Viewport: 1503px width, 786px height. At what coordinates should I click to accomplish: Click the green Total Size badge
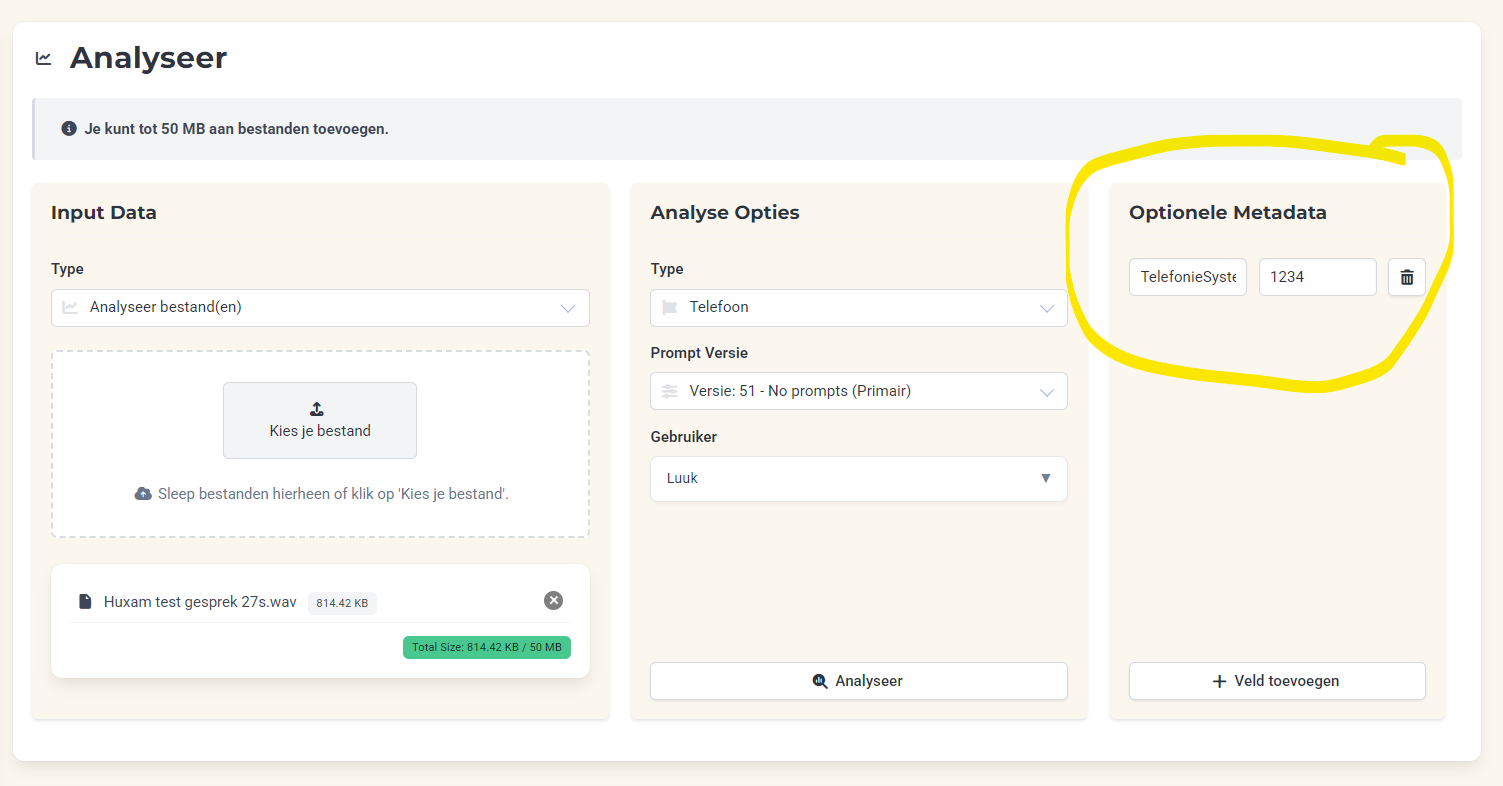486,647
